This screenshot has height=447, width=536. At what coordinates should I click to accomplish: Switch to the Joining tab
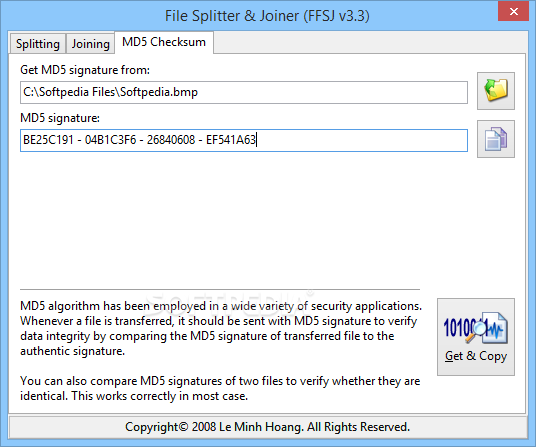coord(90,44)
